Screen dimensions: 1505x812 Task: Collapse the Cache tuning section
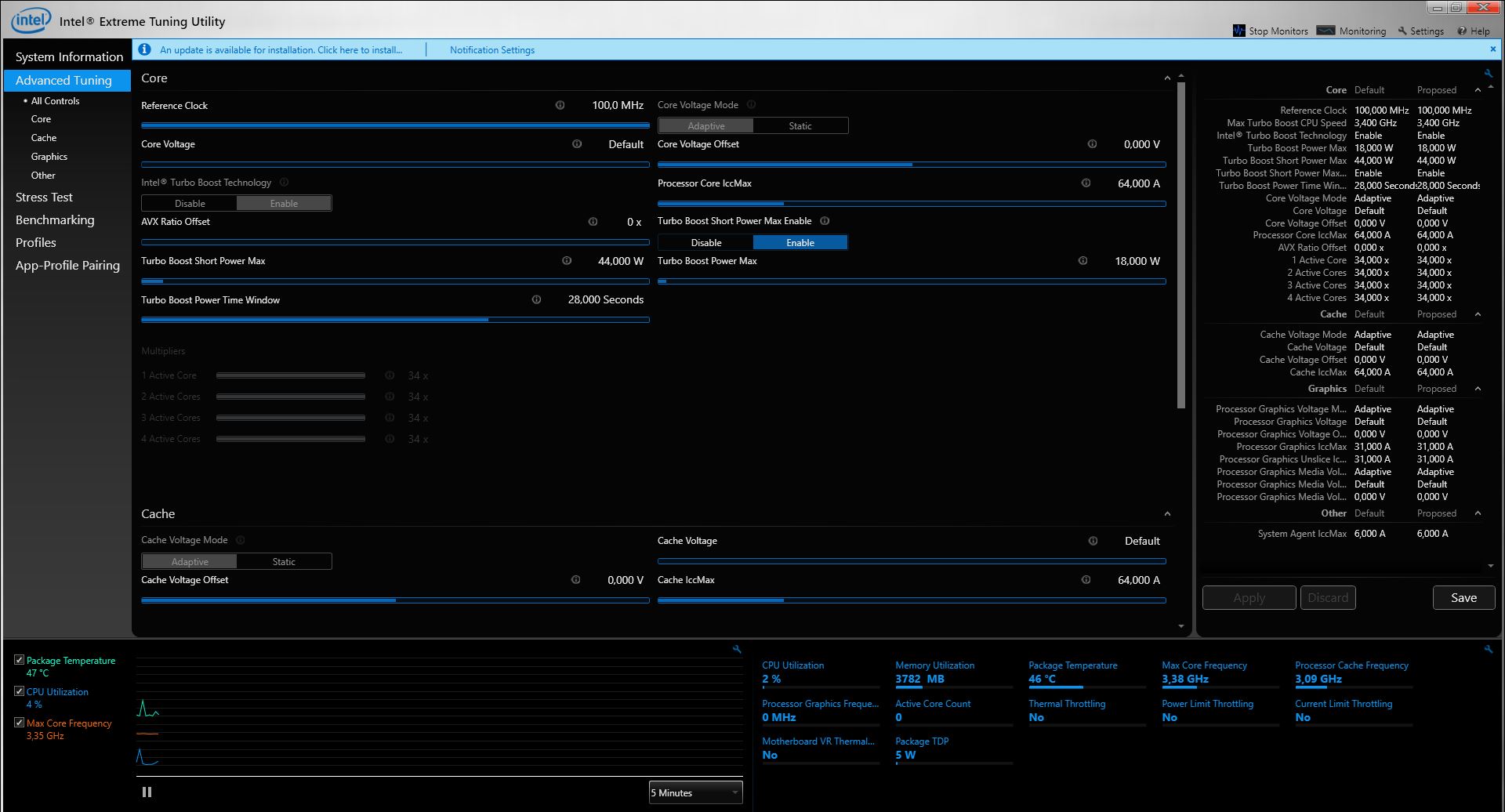click(x=1167, y=514)
